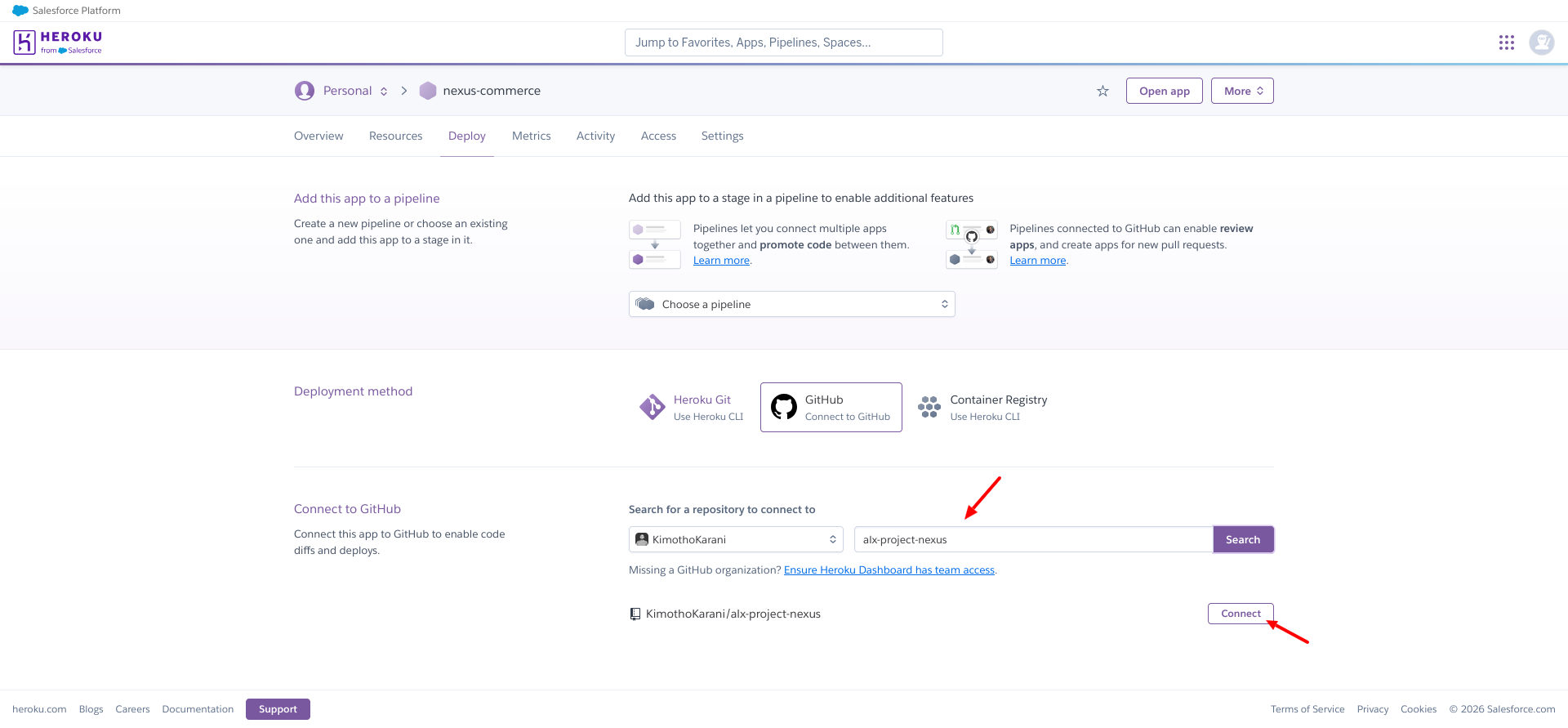
Task: Connect the alx-project-nexus repository
Action: click(x=1241, y=614)
